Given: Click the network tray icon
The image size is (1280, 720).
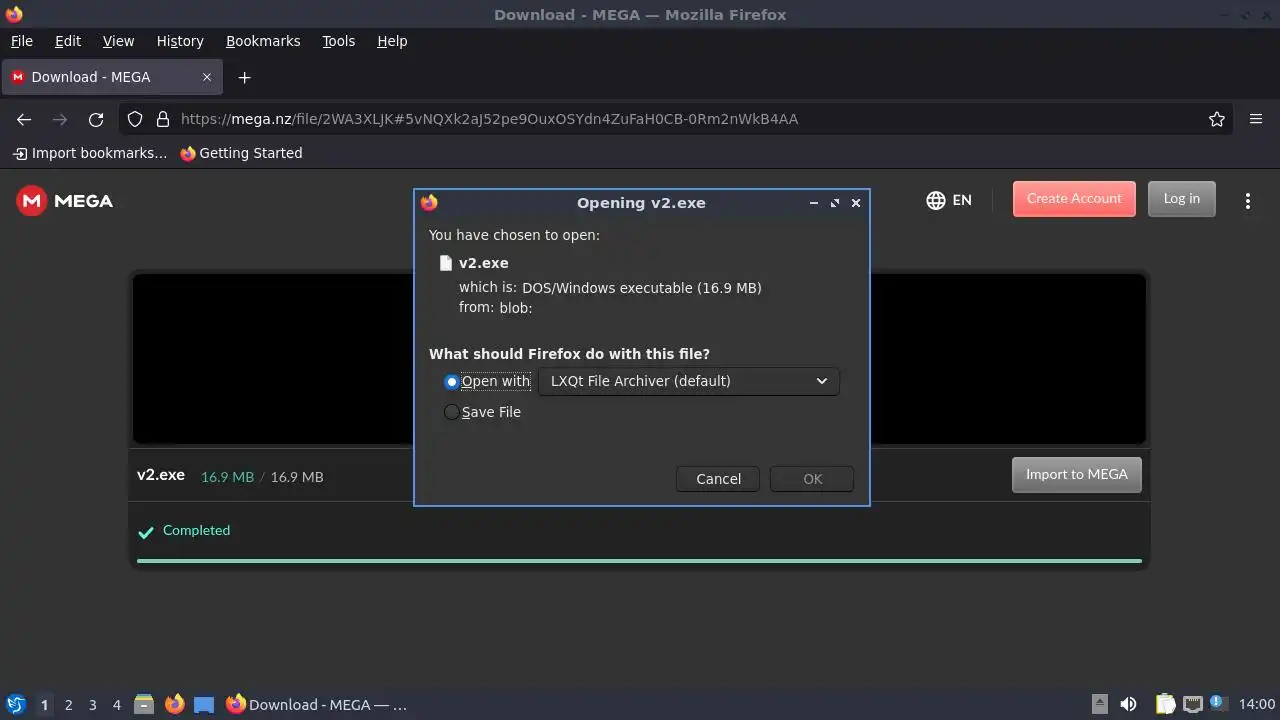Looking at the screenshot, I should point(1192,704).
